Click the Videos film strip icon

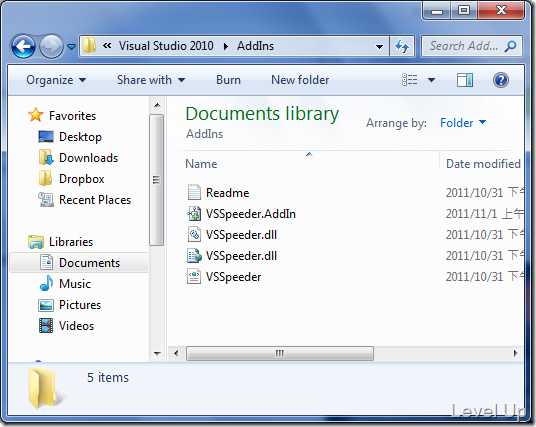[x=46, y=326]
